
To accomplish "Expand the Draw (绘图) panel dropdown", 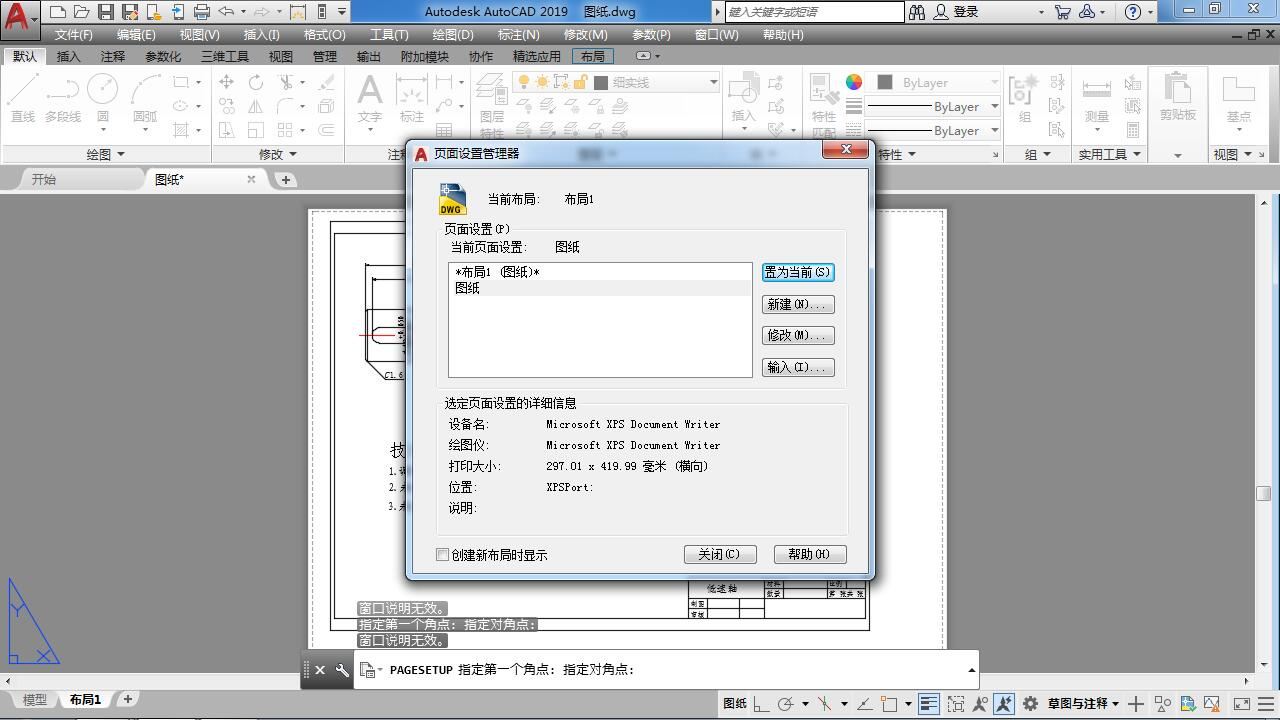I will click(105, 154).
